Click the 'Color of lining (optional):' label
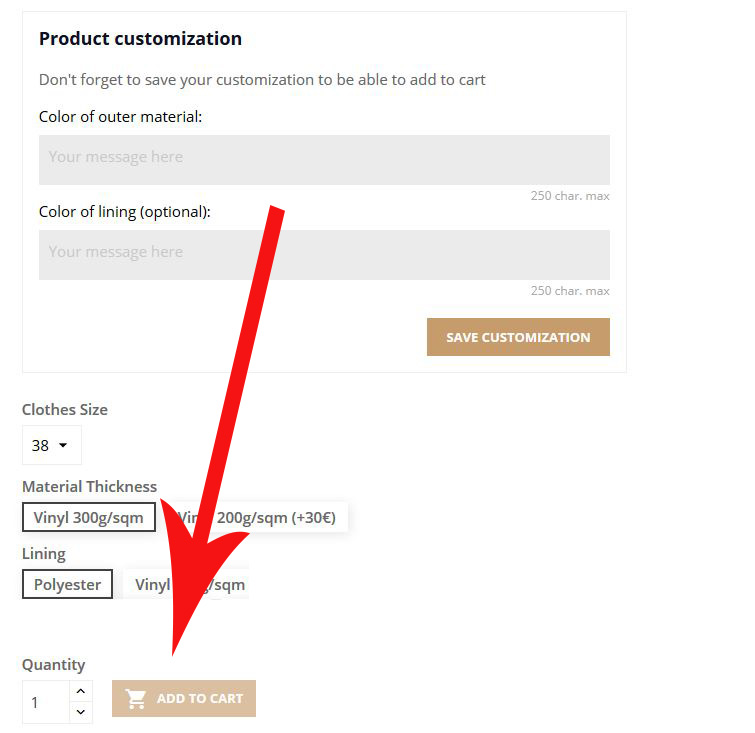 pyautogui.click(x=124, y=212)
